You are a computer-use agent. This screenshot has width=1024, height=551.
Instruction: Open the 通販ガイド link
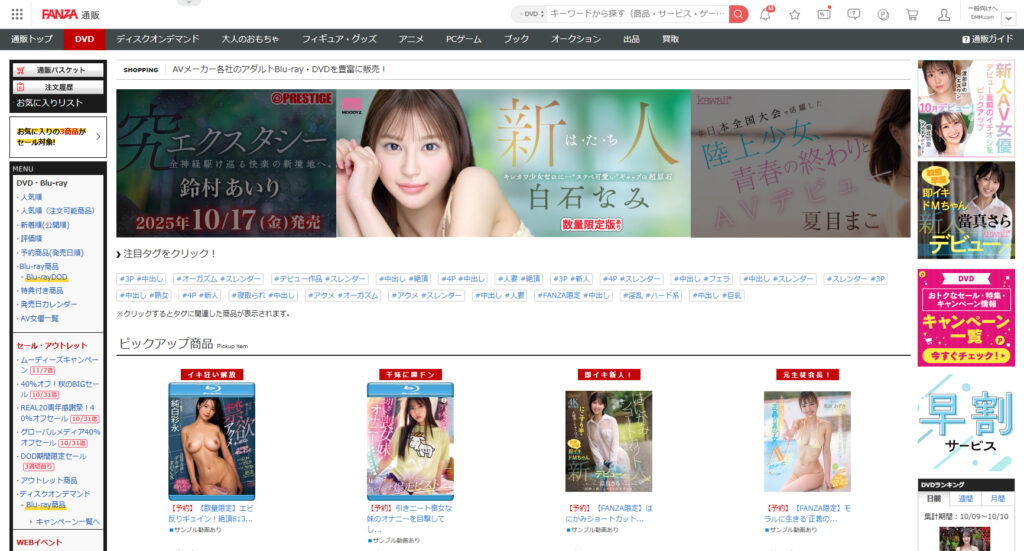(988, 39)
